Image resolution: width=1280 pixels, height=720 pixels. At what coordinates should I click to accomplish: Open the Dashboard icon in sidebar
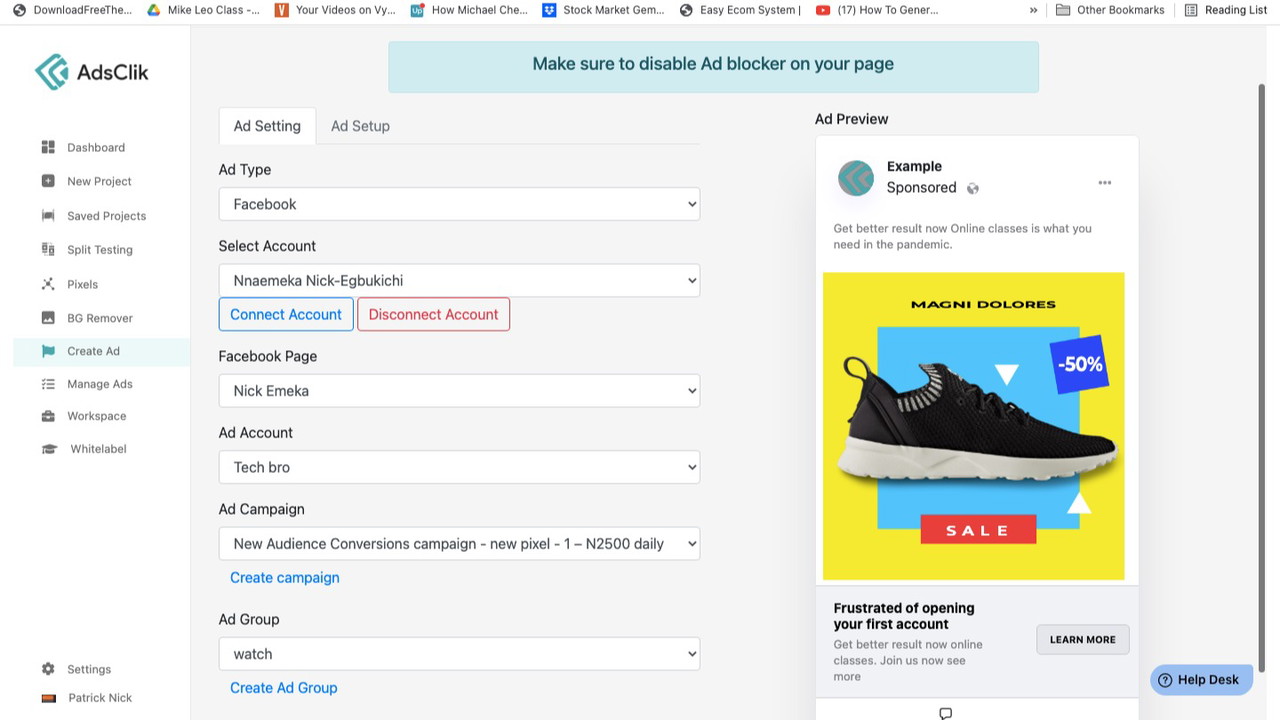pos(48,147)
